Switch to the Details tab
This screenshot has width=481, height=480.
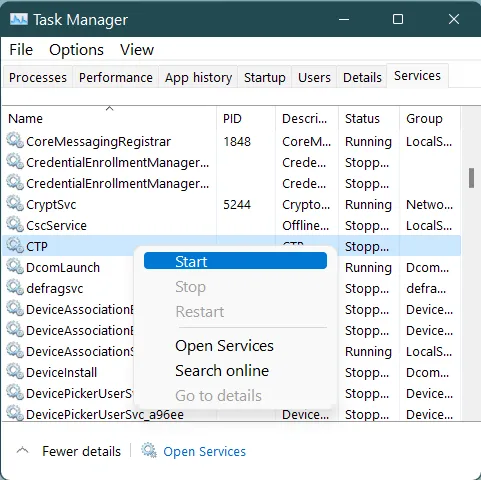[x=362, y=77]
